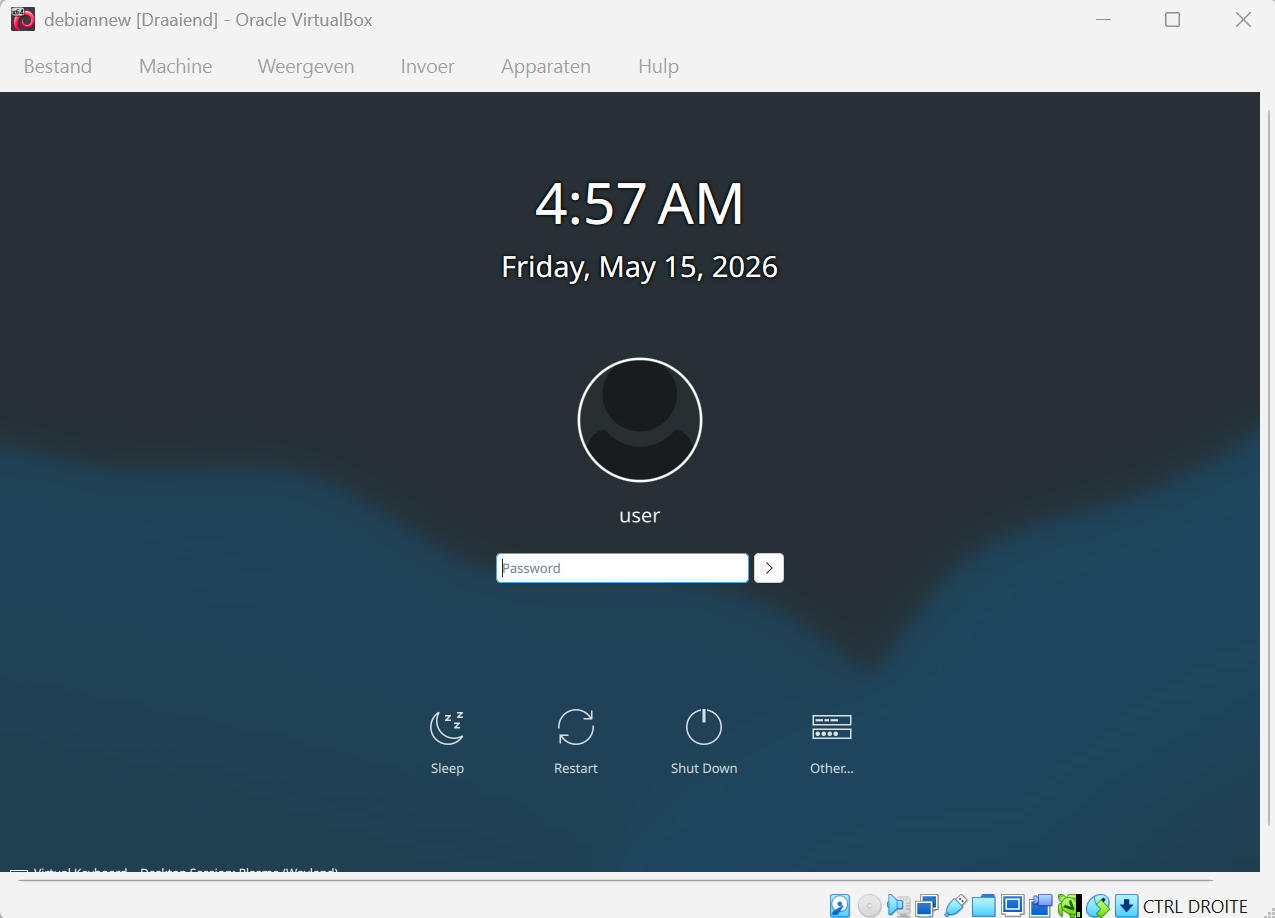Maximize the VirtualBox window
Screen dimensions: 1275x918
tap(1173, 20)
